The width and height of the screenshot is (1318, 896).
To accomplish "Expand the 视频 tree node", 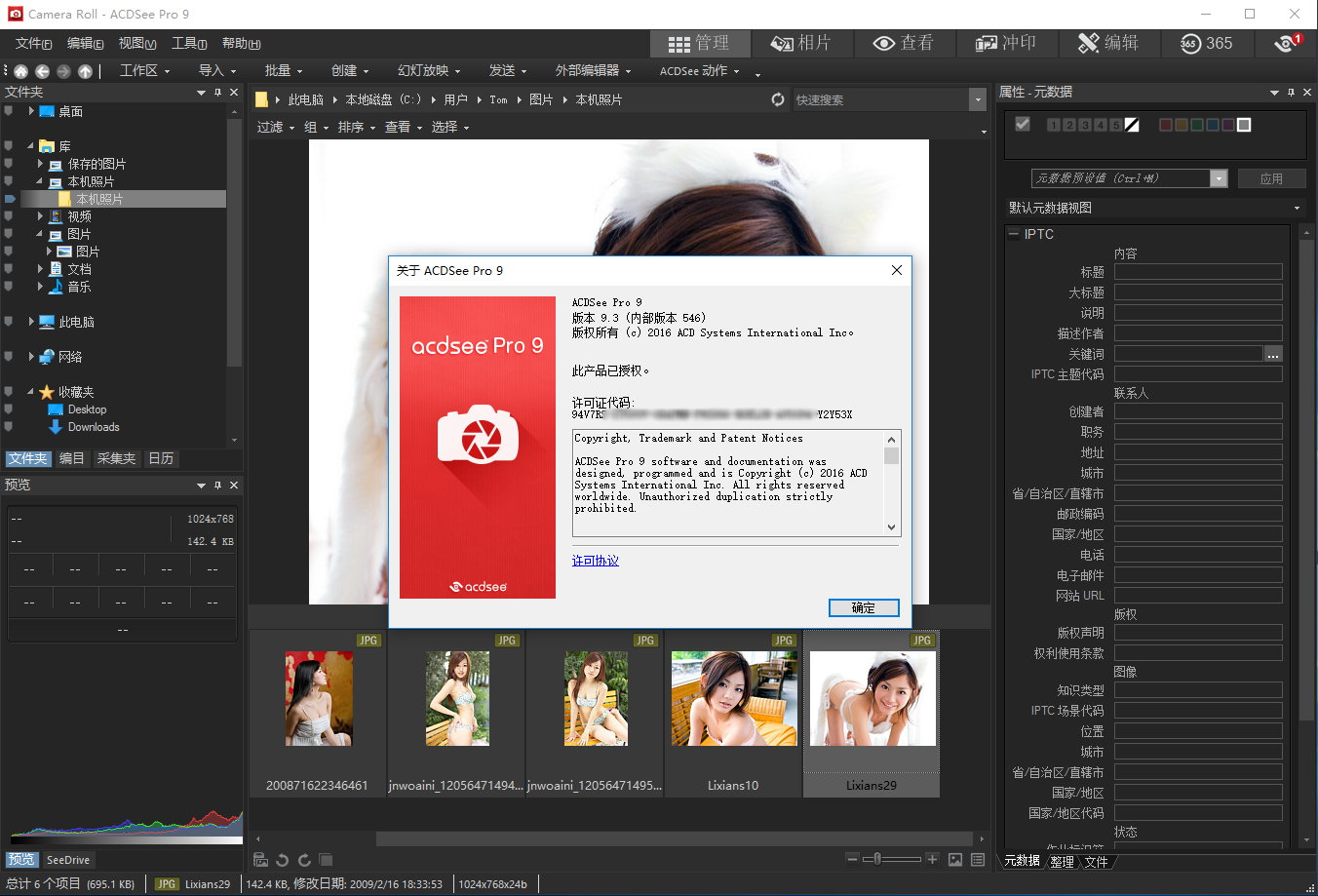I will [40, 216].
